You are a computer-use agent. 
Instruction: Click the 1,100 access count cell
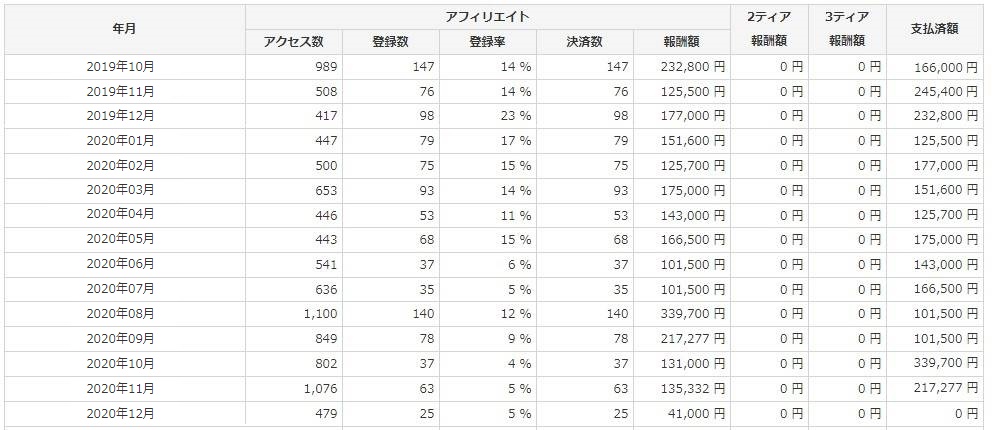tap(316, 315)
